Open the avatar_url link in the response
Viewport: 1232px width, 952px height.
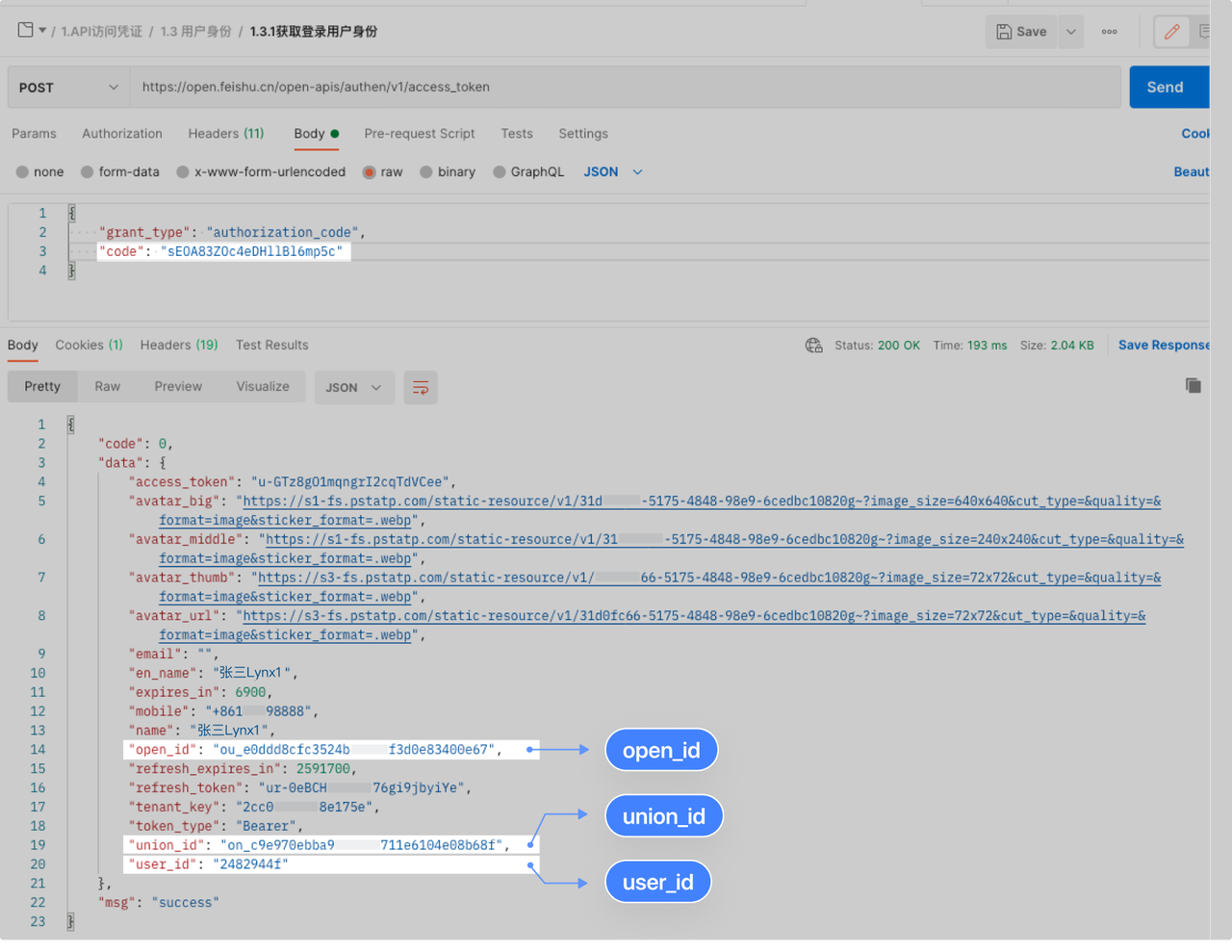point(693,616)
